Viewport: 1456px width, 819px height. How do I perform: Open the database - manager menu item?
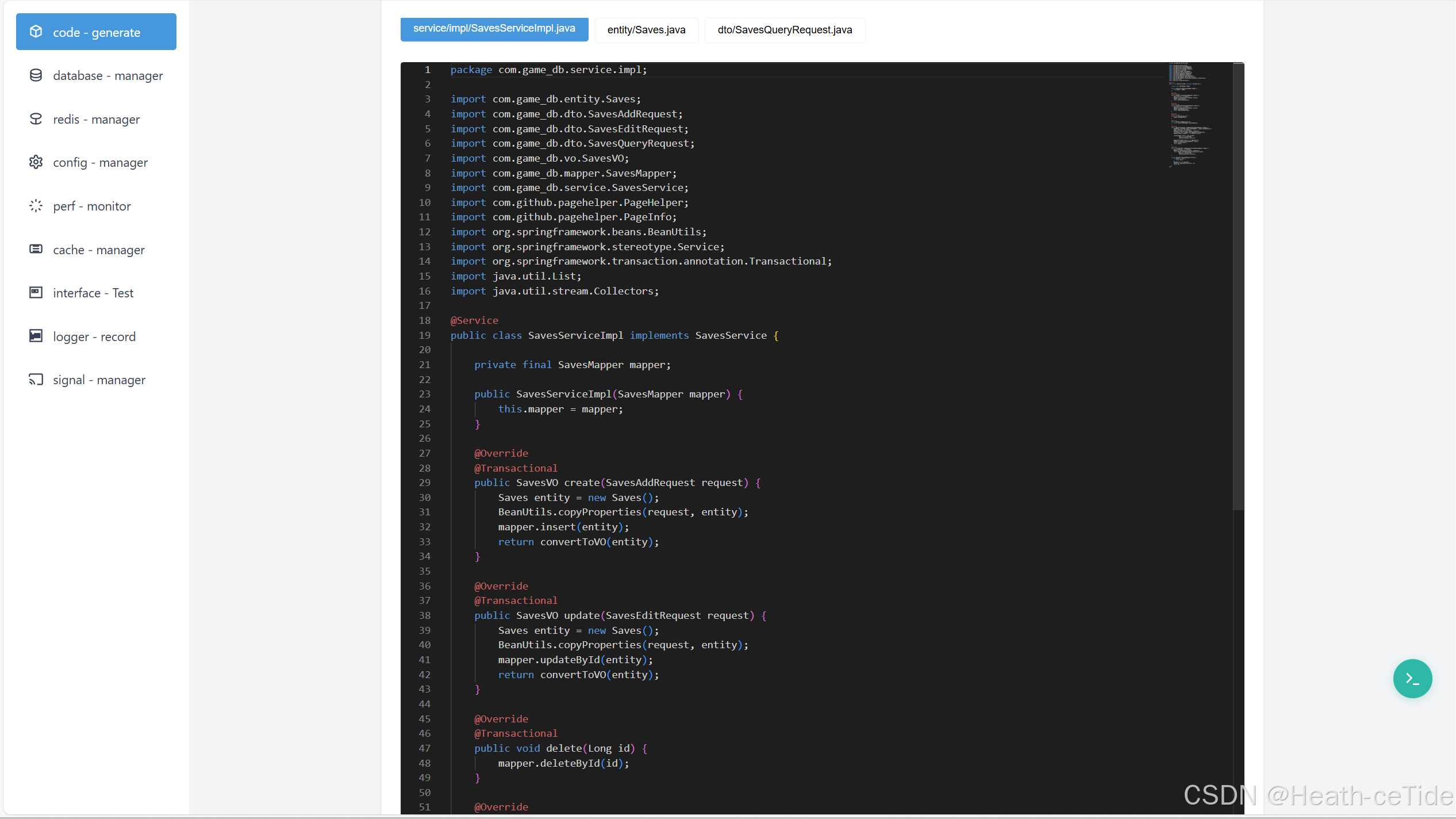click(x=107, y=76)
